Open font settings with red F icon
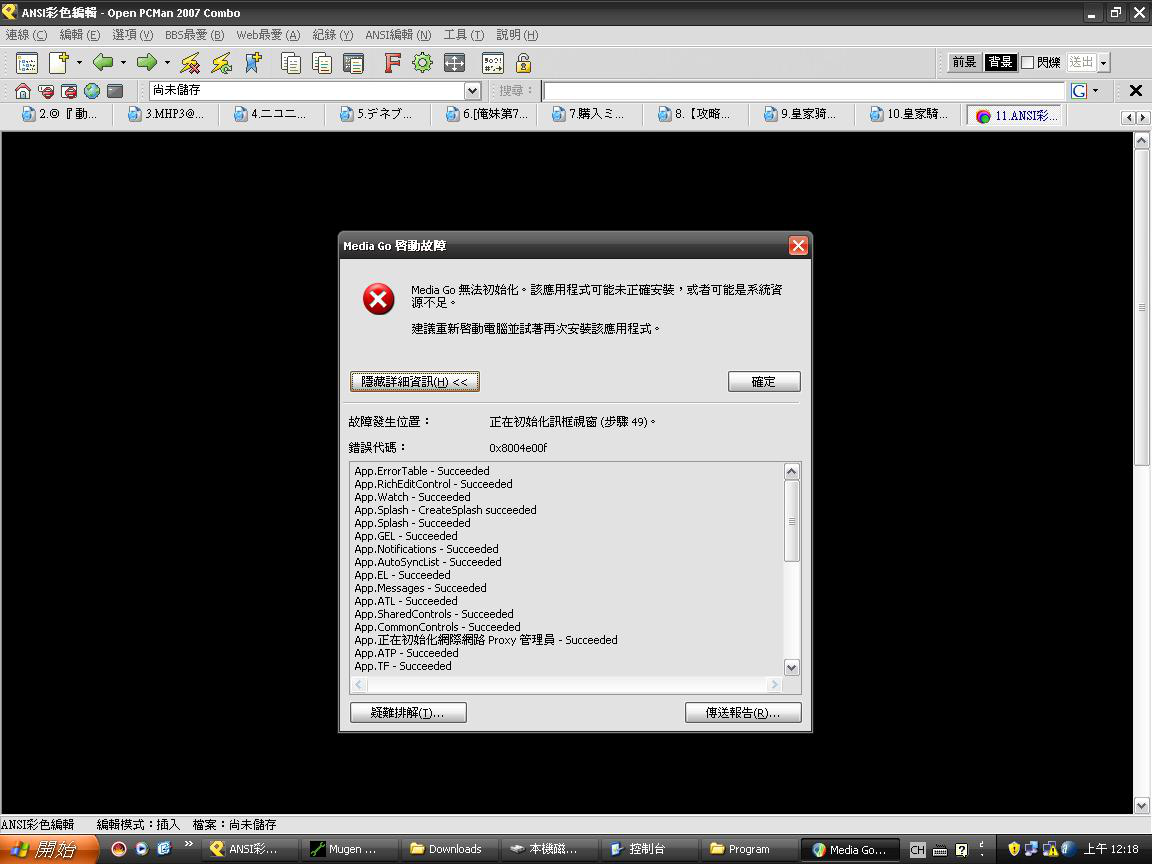Screen dimensions: 1152x864 click(x=392, y=63)
